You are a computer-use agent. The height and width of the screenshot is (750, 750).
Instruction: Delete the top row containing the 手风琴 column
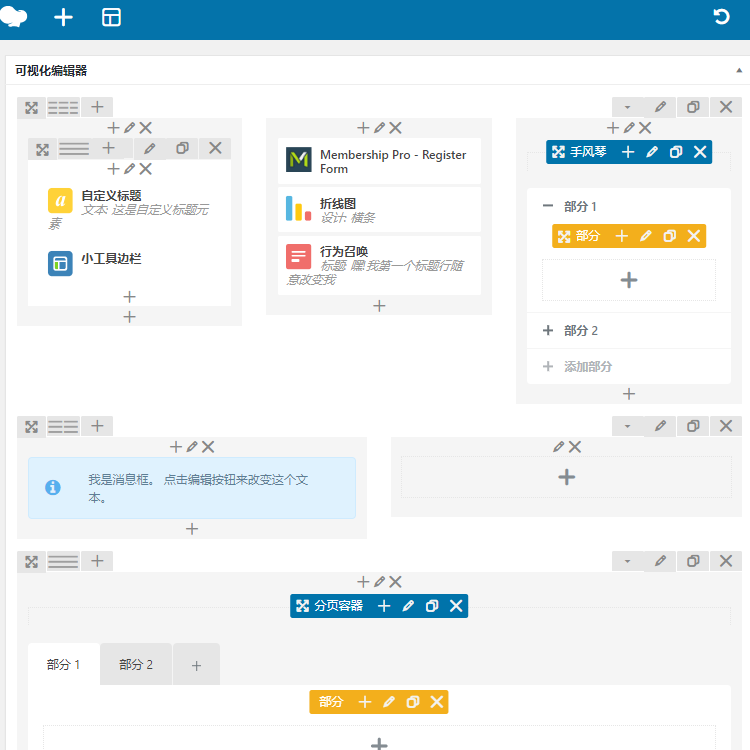click(x=726, y=107)
